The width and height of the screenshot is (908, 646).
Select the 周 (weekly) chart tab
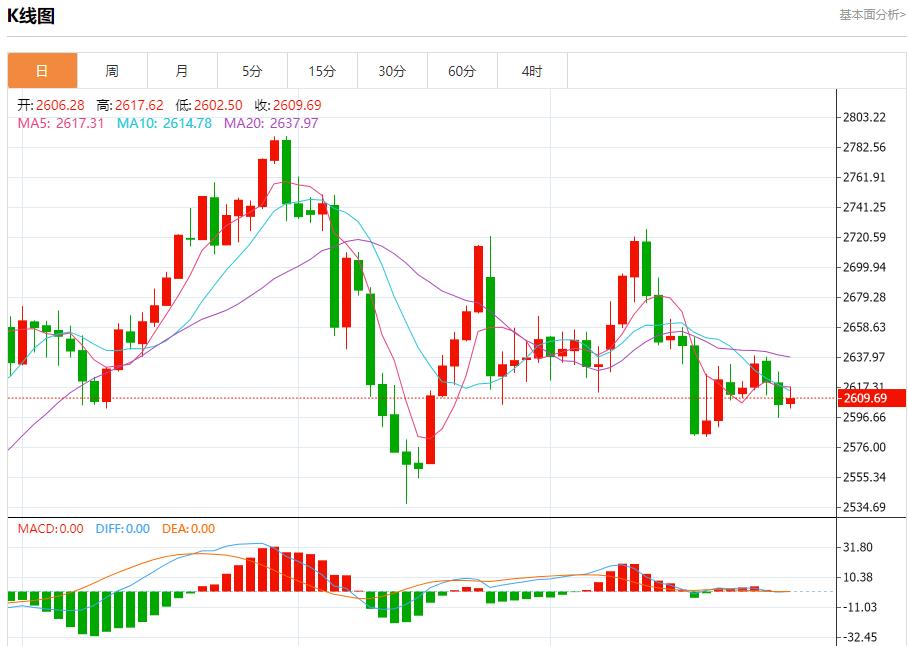[x=112, y=70]
